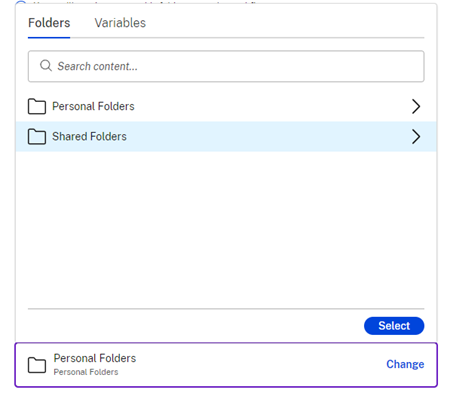
Task: Expand Personal Folders with its chevron
Action: 416,106
